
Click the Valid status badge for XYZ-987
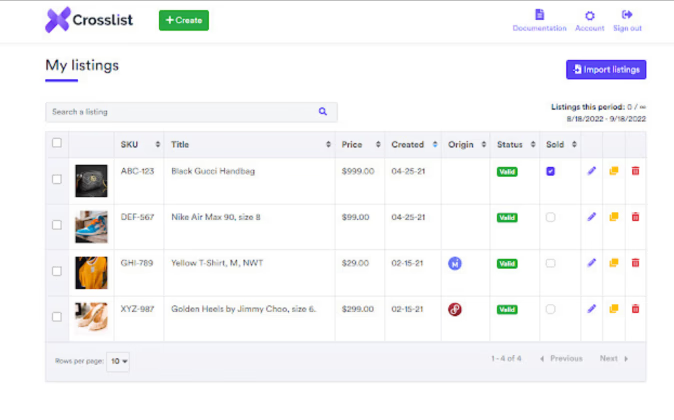click(x=507, y=310)
